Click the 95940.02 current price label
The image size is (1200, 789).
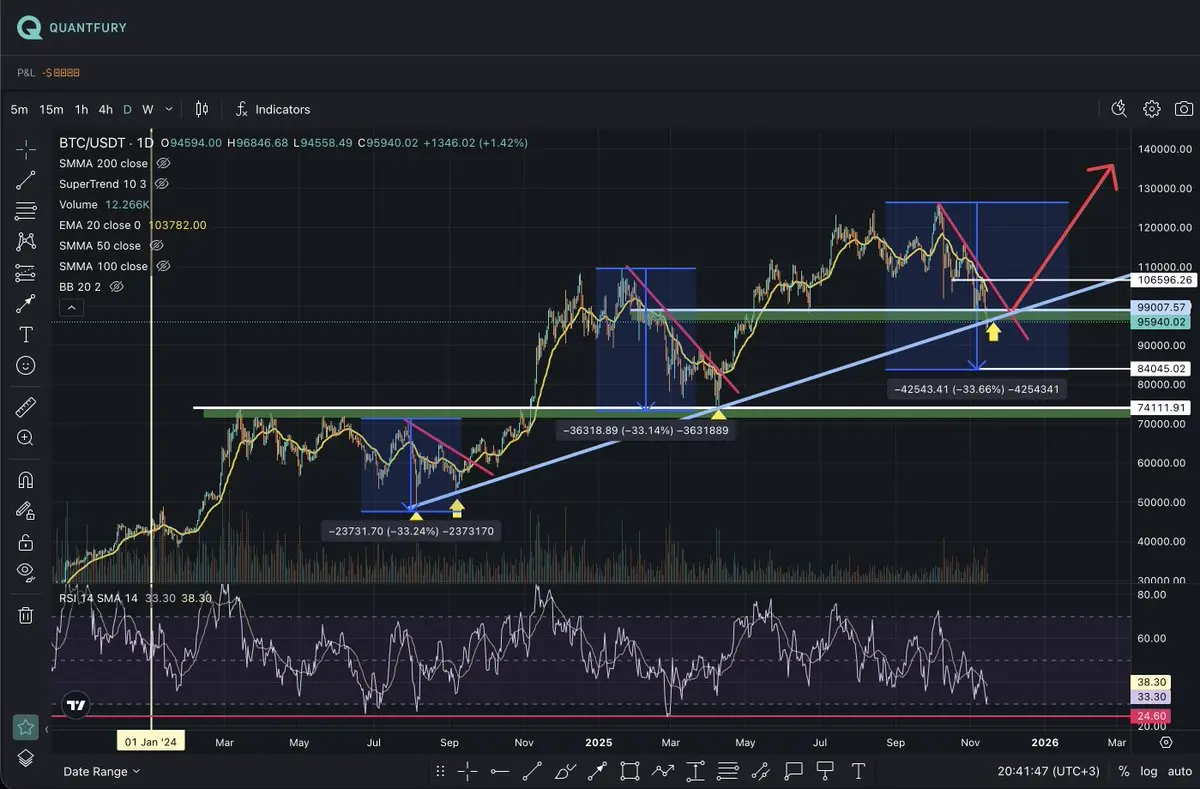(x=1161, y=322)
